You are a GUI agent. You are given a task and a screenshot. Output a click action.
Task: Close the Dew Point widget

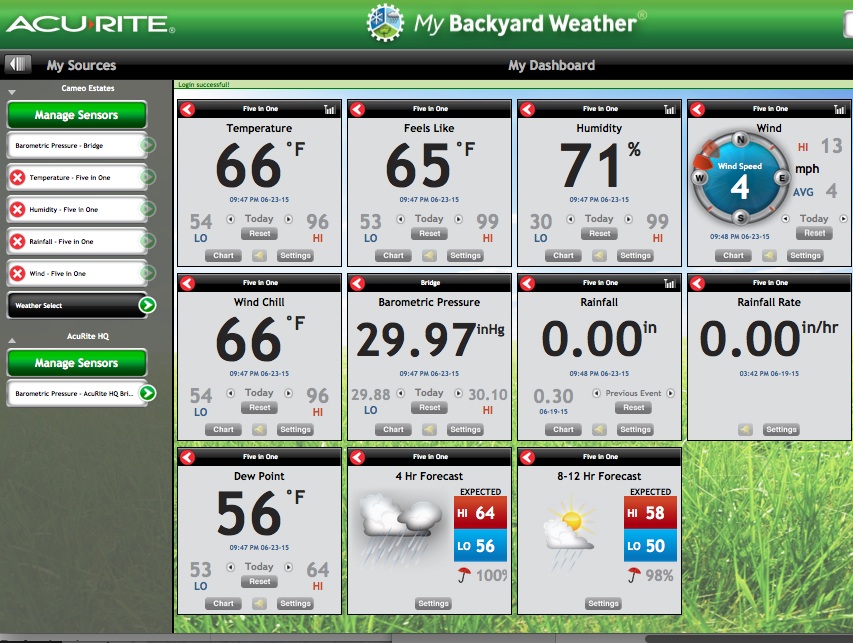188,457
